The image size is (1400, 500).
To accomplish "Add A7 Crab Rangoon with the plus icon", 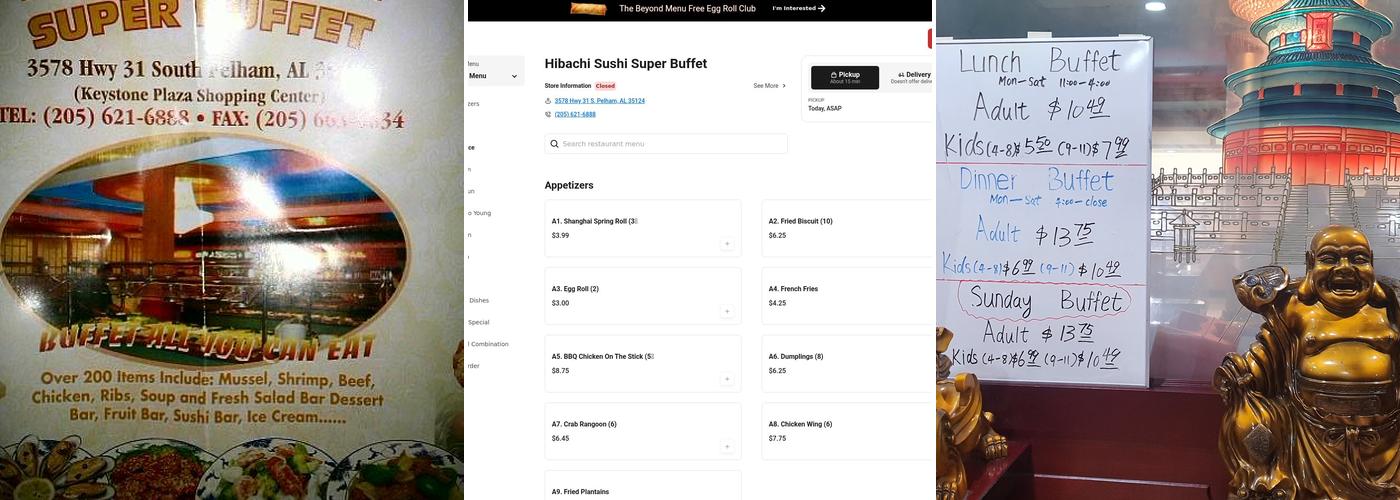I will click(x=727, y=447).
